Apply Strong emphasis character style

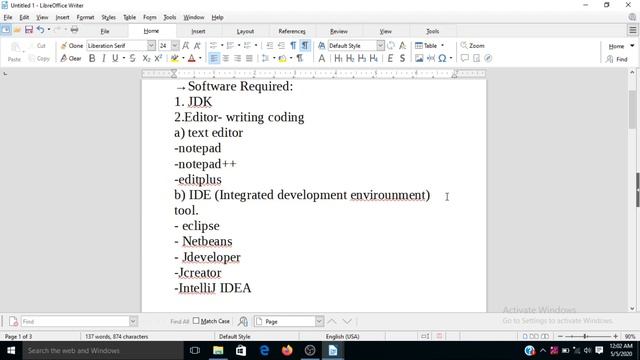click(x=402, y=58)
